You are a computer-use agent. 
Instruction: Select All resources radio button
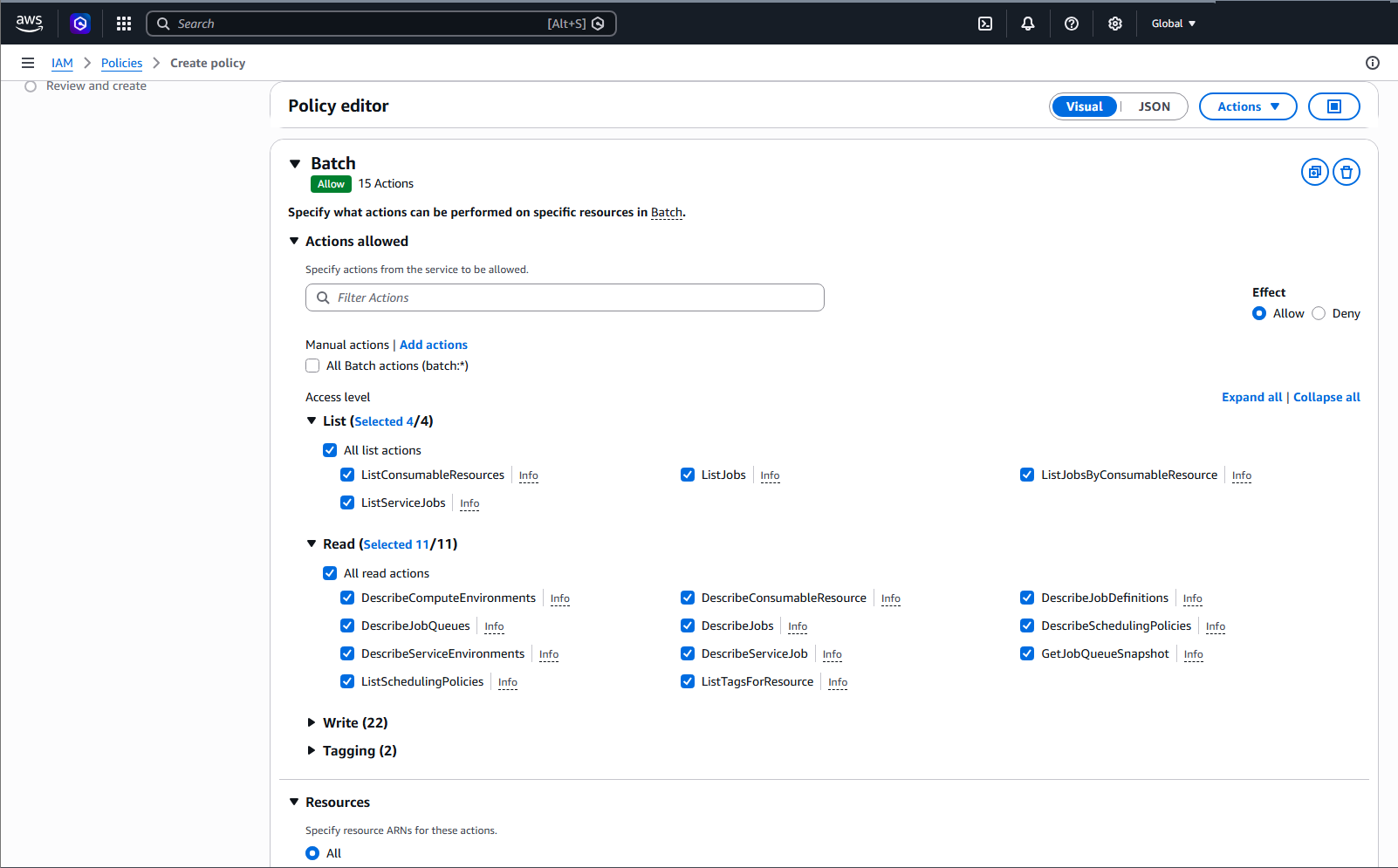coord(312,853)
